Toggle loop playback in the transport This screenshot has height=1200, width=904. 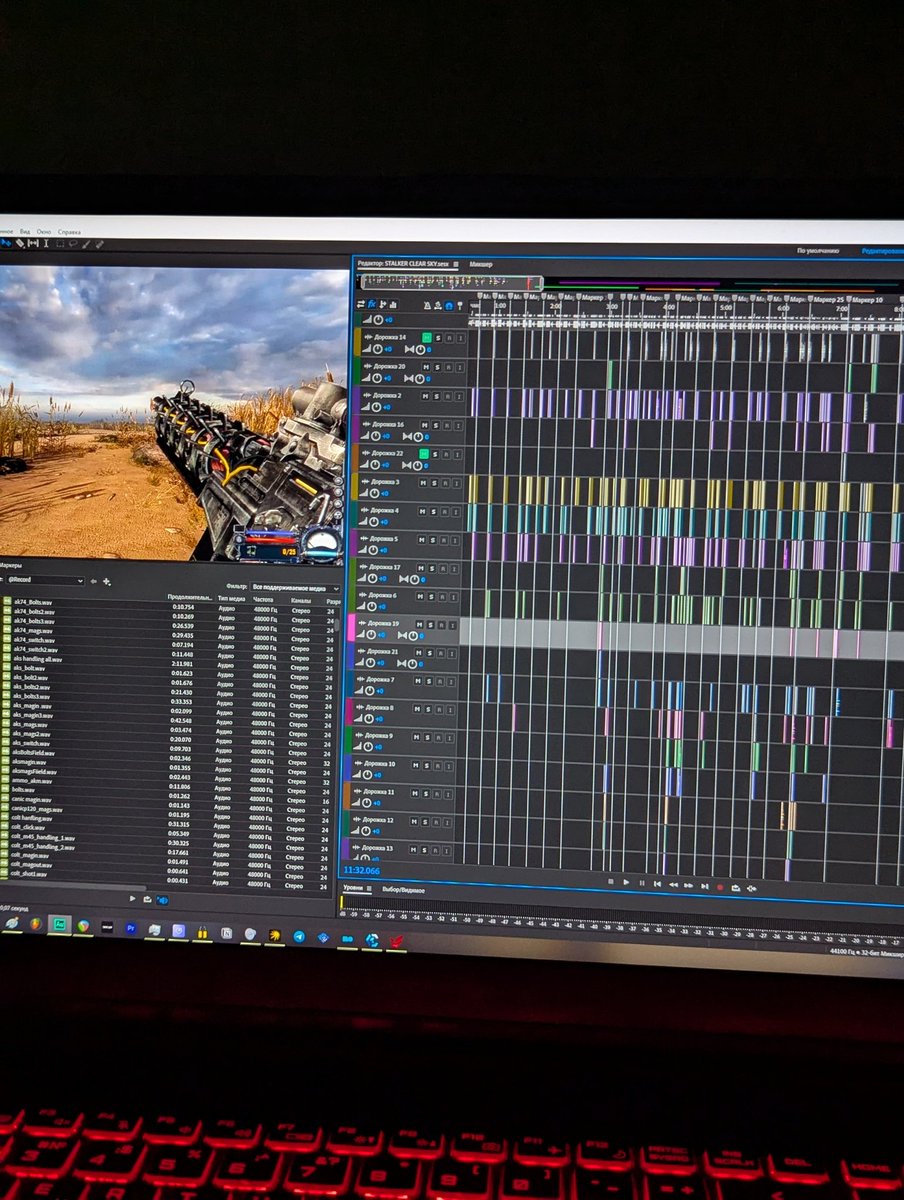point(735,887)
